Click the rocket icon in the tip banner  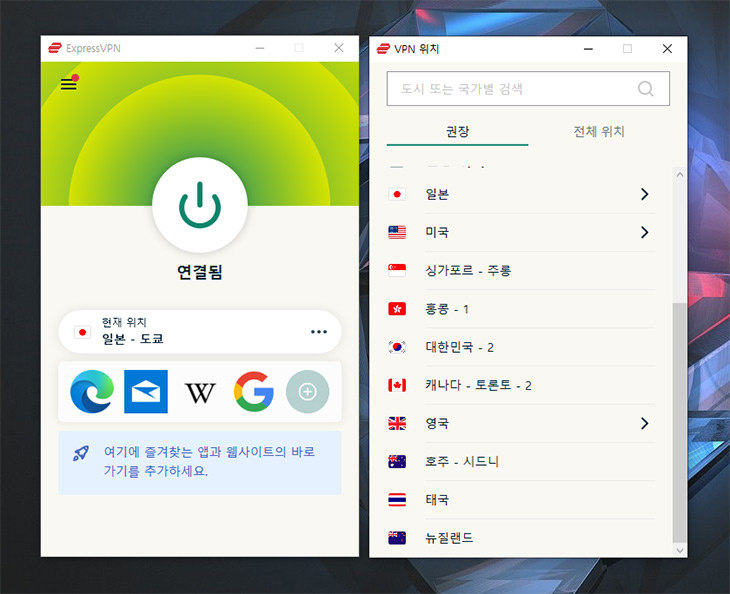pos(81,453)
